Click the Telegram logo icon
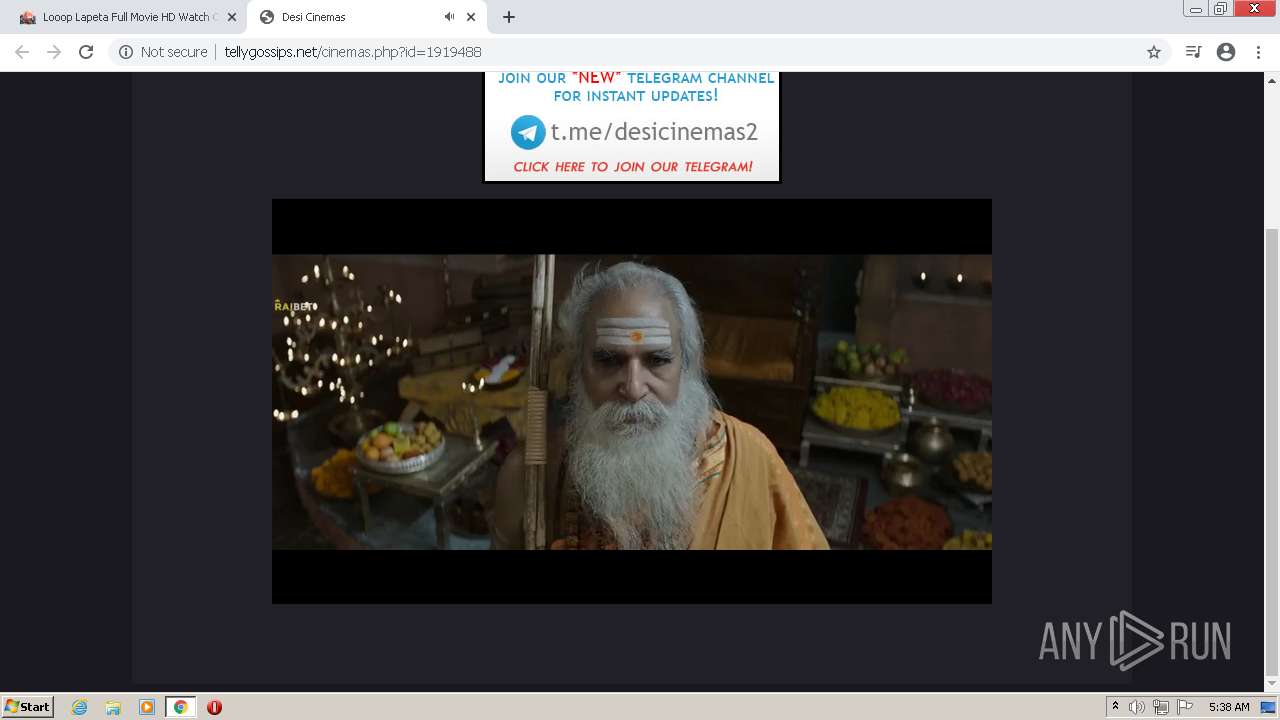Viewport: 1280px width, 720px height. [528, 132]
